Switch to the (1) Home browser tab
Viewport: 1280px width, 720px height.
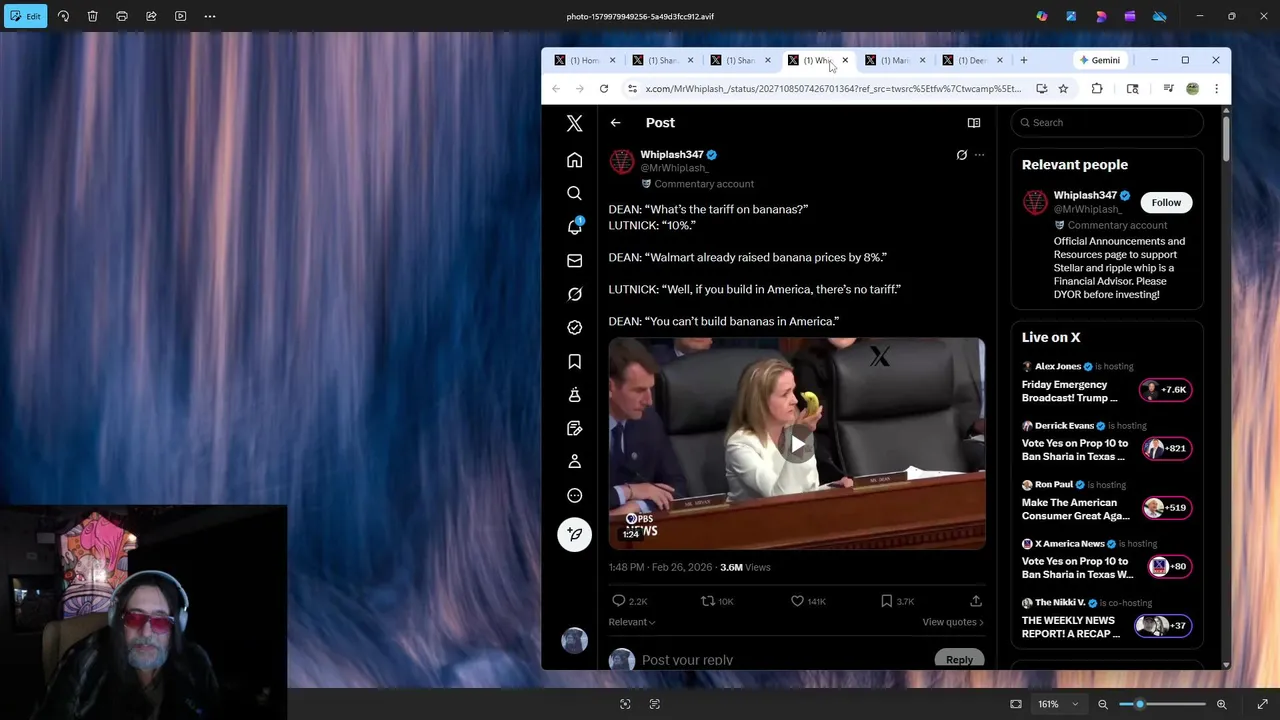[585, 60]
